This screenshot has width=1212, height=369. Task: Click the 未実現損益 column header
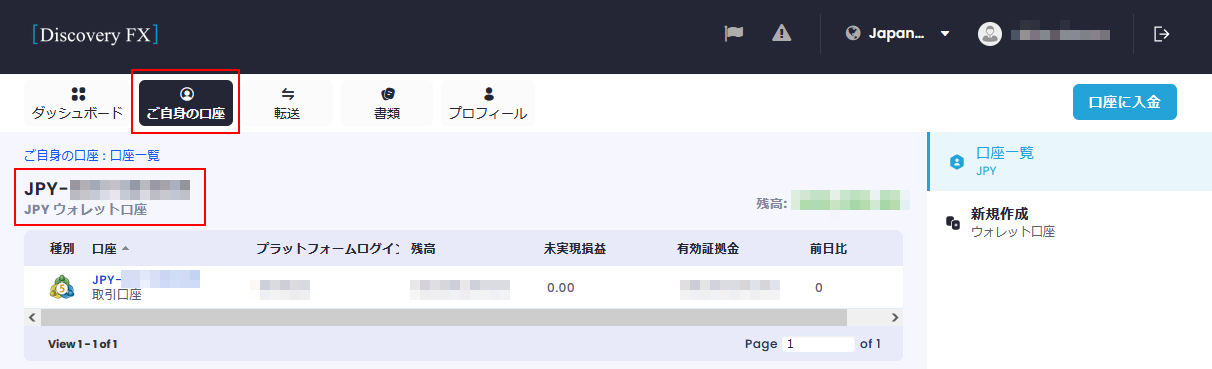575,248
